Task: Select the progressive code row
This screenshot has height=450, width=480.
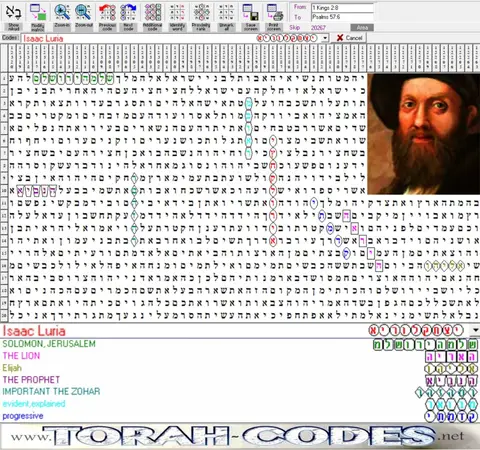Action: pyautogui.click(x=240, y=416)
